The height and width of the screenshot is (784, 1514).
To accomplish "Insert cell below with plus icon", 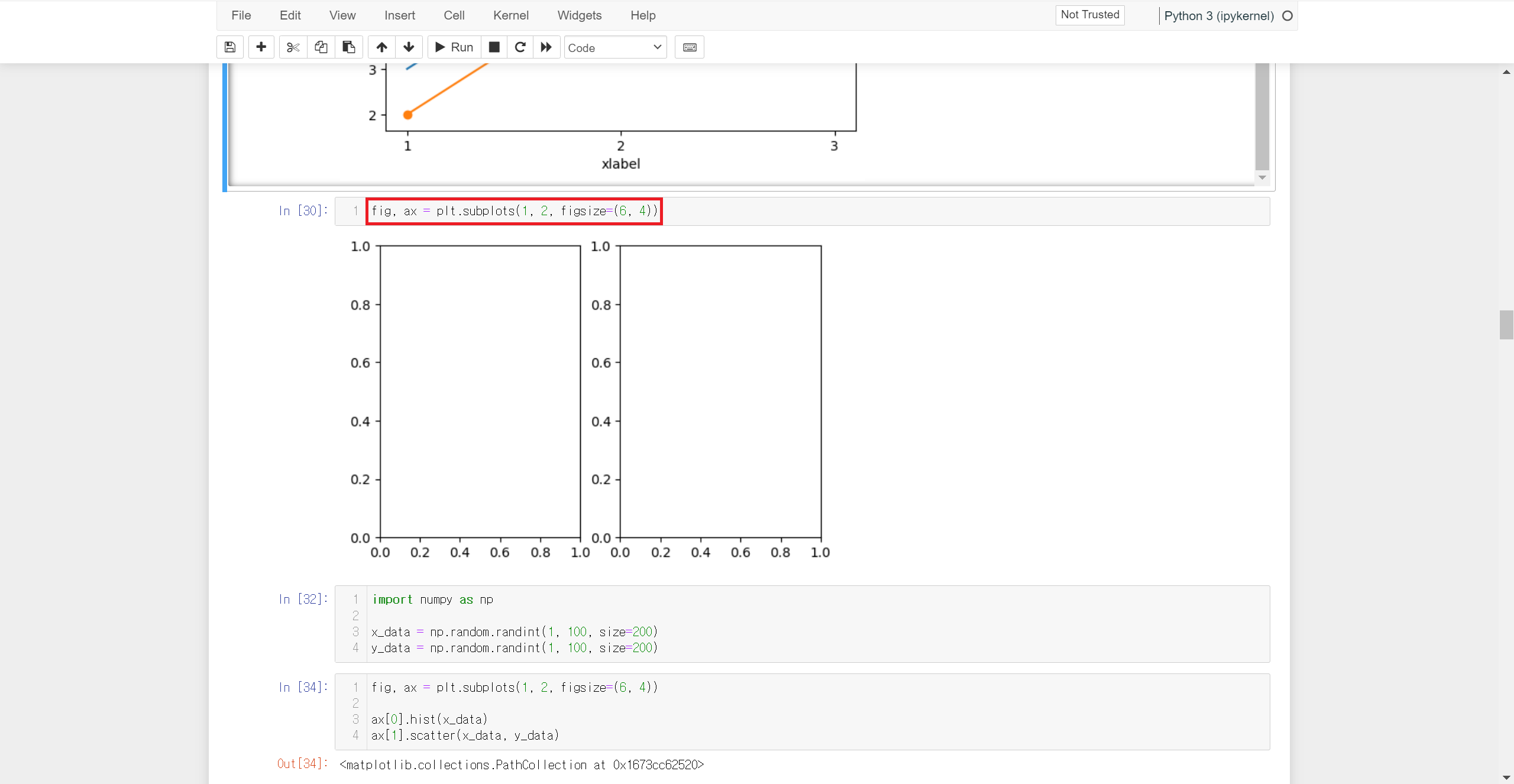I will click(x=261, y=47).
